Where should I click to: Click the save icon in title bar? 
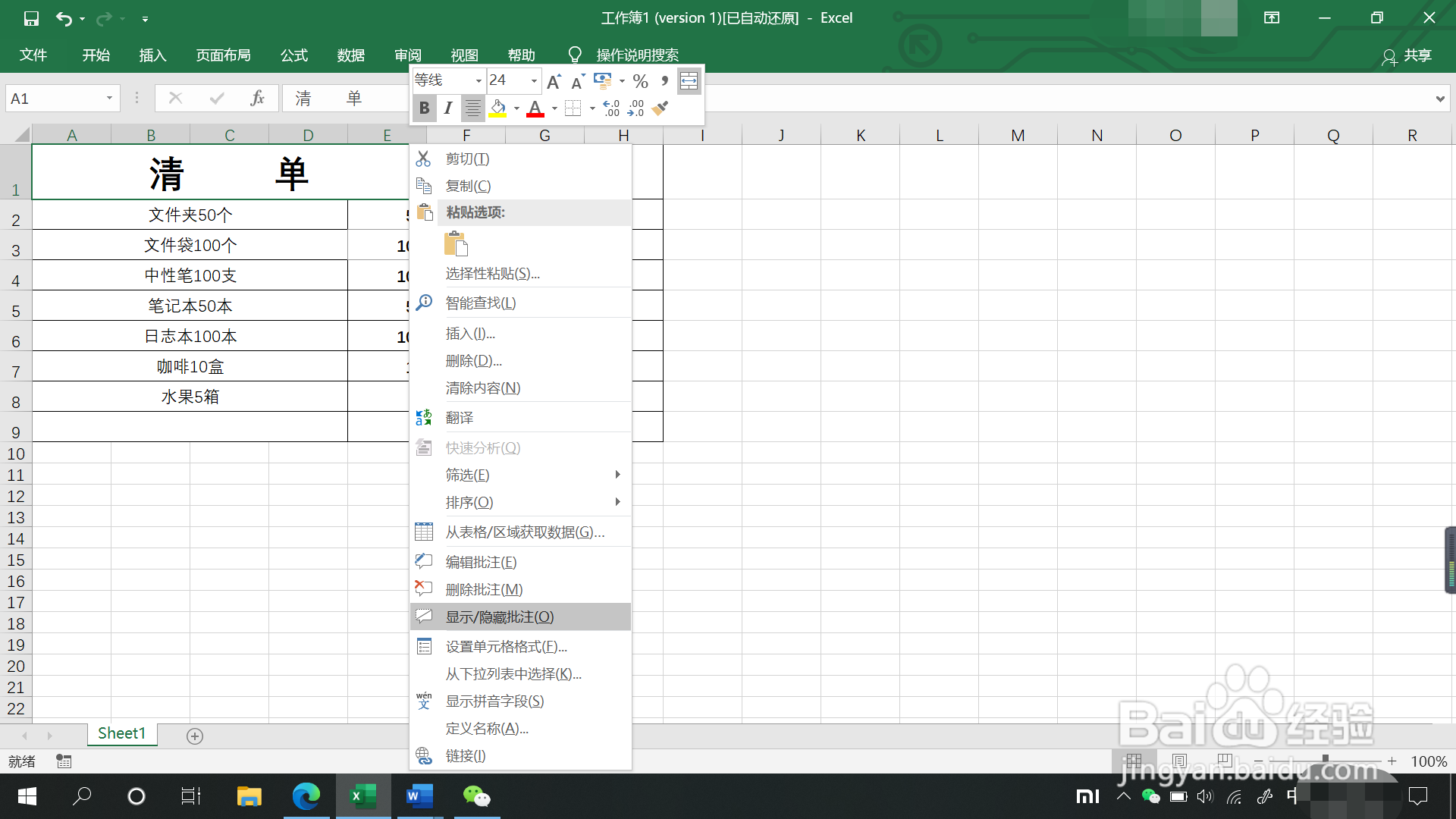point(31,18)
